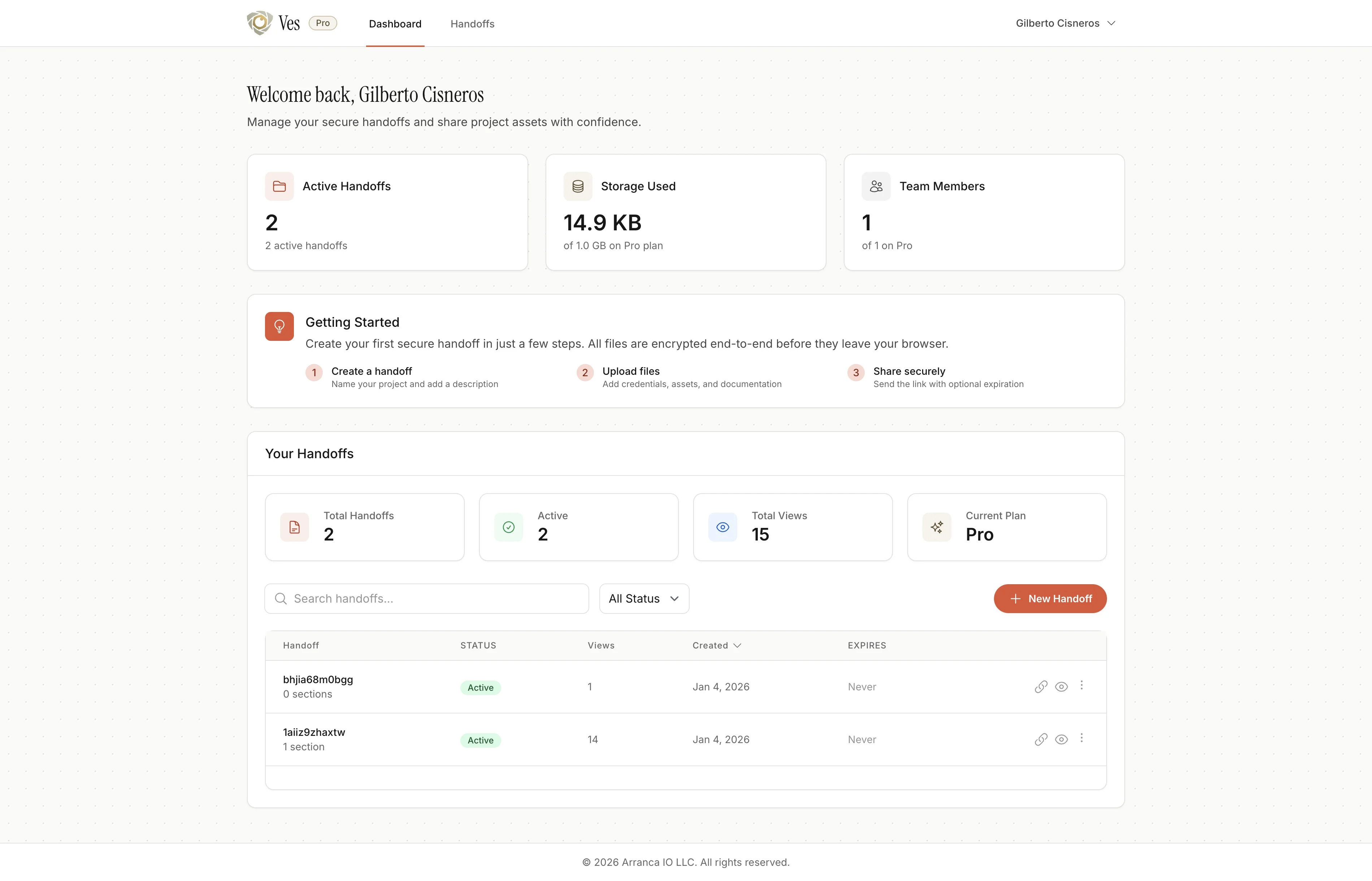This screenshot has width=1372, height=881.
Task: Click the Getting Started lightbulb icon
Action: (279, 326)
